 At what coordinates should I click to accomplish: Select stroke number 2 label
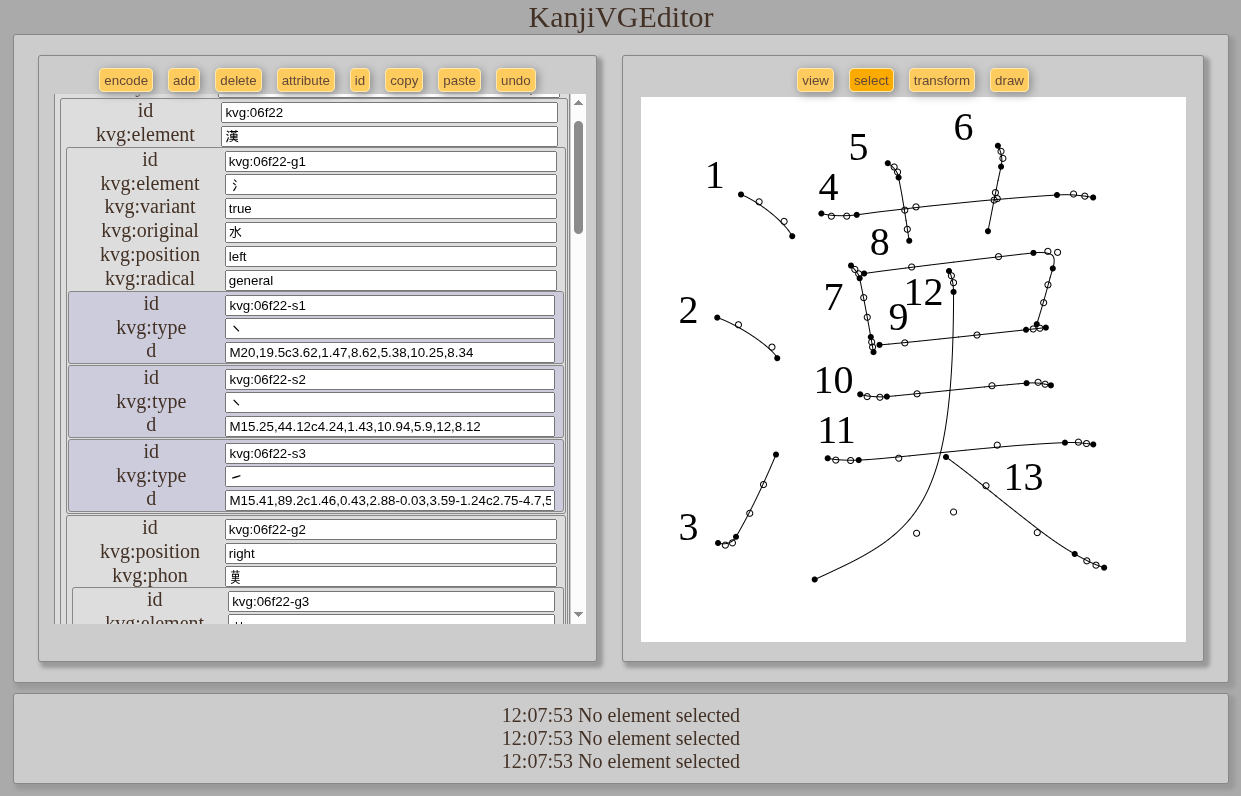coord(688,310)
